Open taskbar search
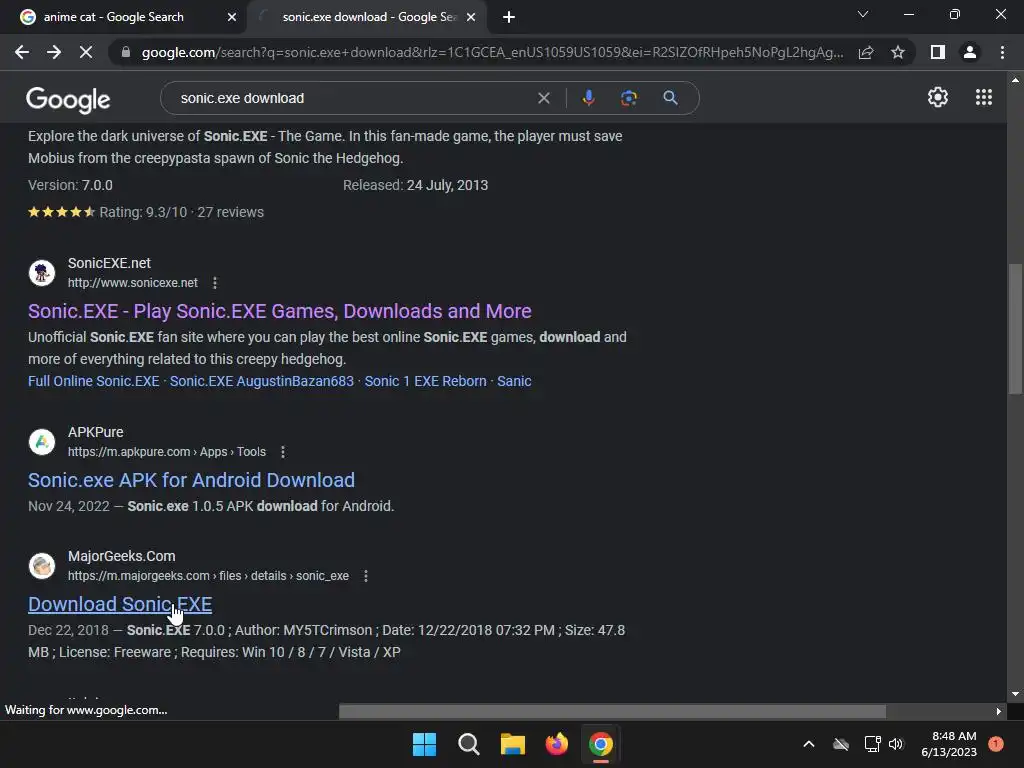Screen dimensions: 1024x768 coord(468,744)
